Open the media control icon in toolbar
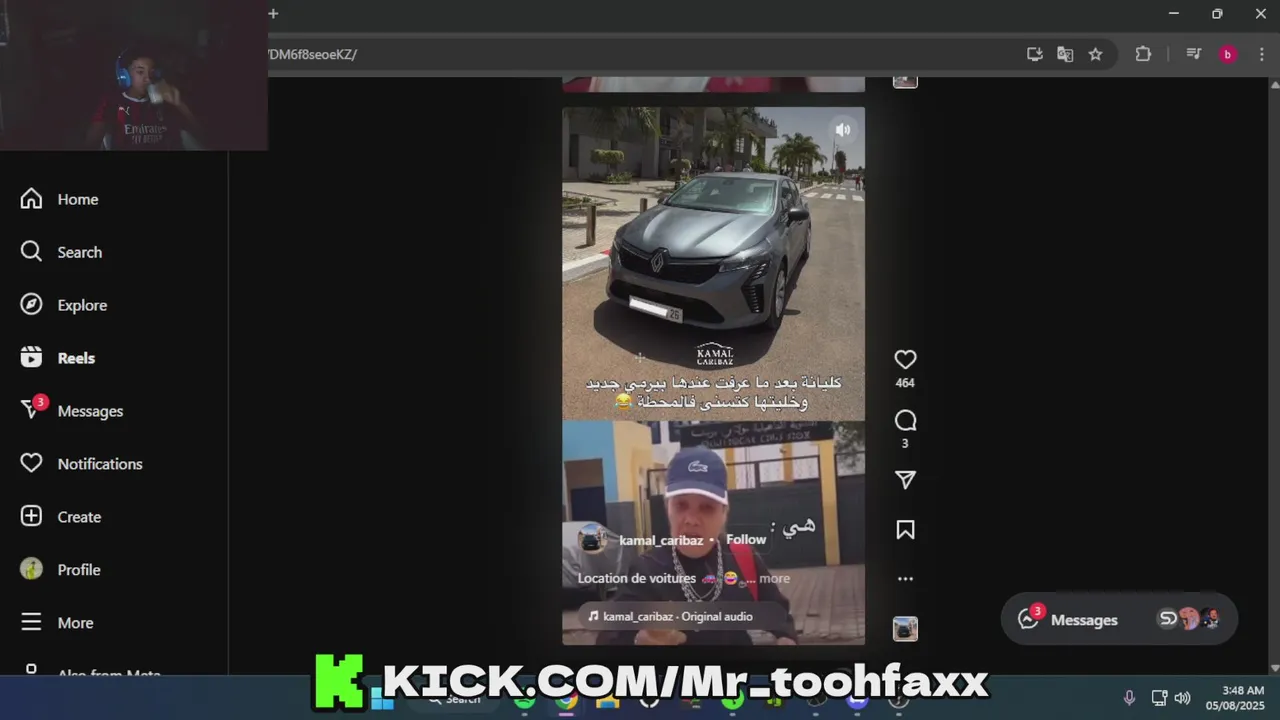 pyautogui.click(x=1193, y=54)
